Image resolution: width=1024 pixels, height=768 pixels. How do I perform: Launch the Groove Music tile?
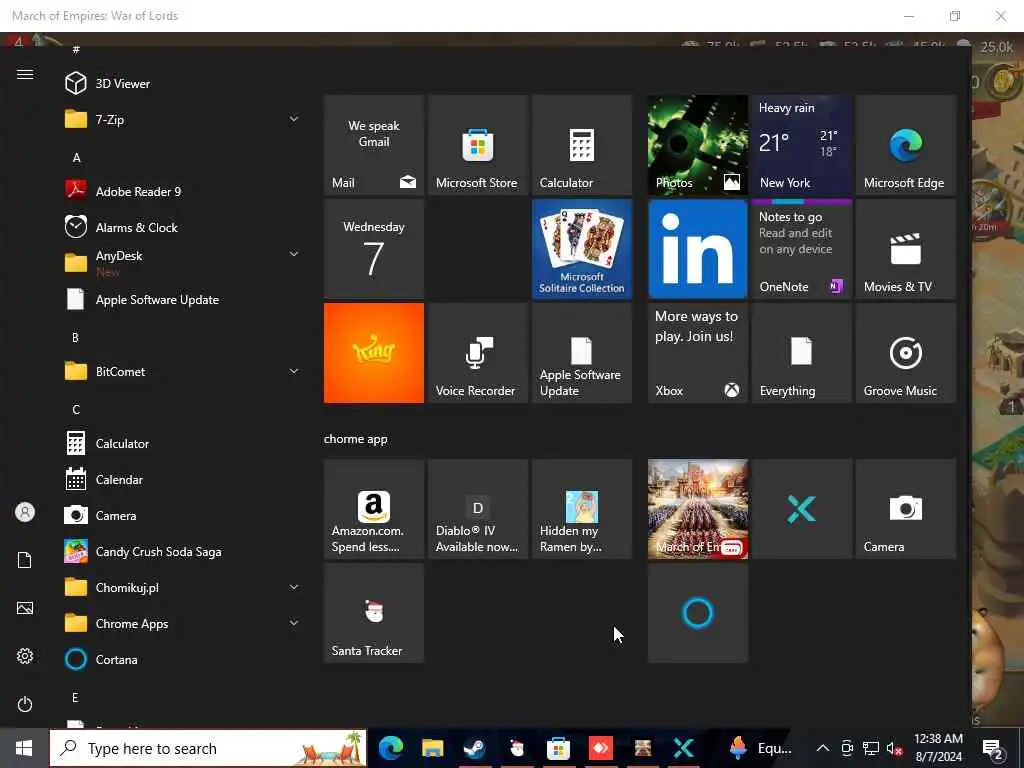pyautogui.click(x=906, y=353)
